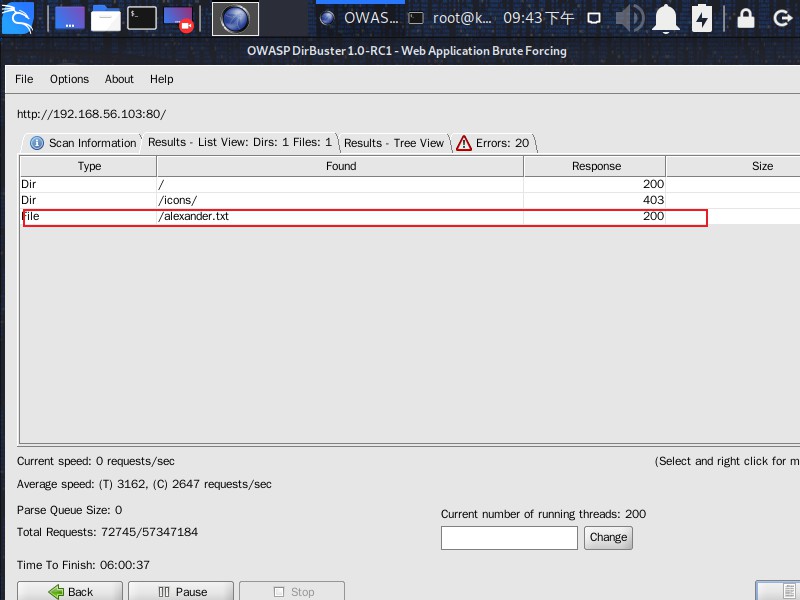This screenshot has height=600, width=800.
Task: Open the Kali dragon applications menu
Action: [x=18, y=18]
